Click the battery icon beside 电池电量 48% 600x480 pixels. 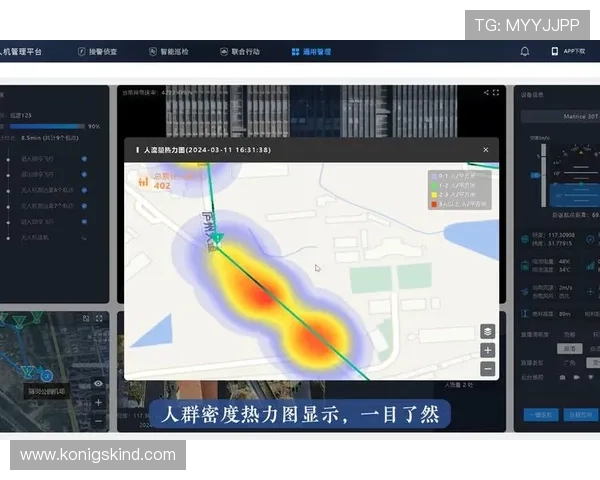click(x=525, y=265)
